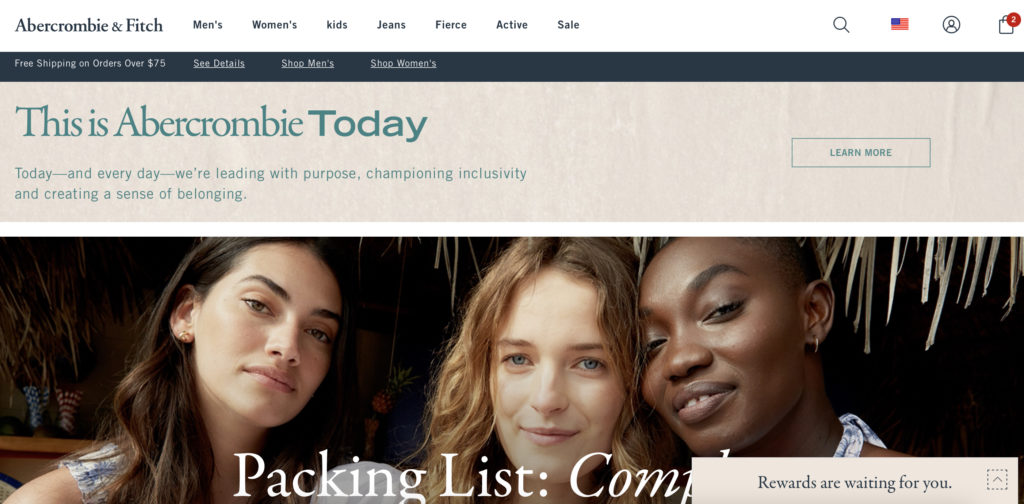Go to the Jeans category

(391, 25)
